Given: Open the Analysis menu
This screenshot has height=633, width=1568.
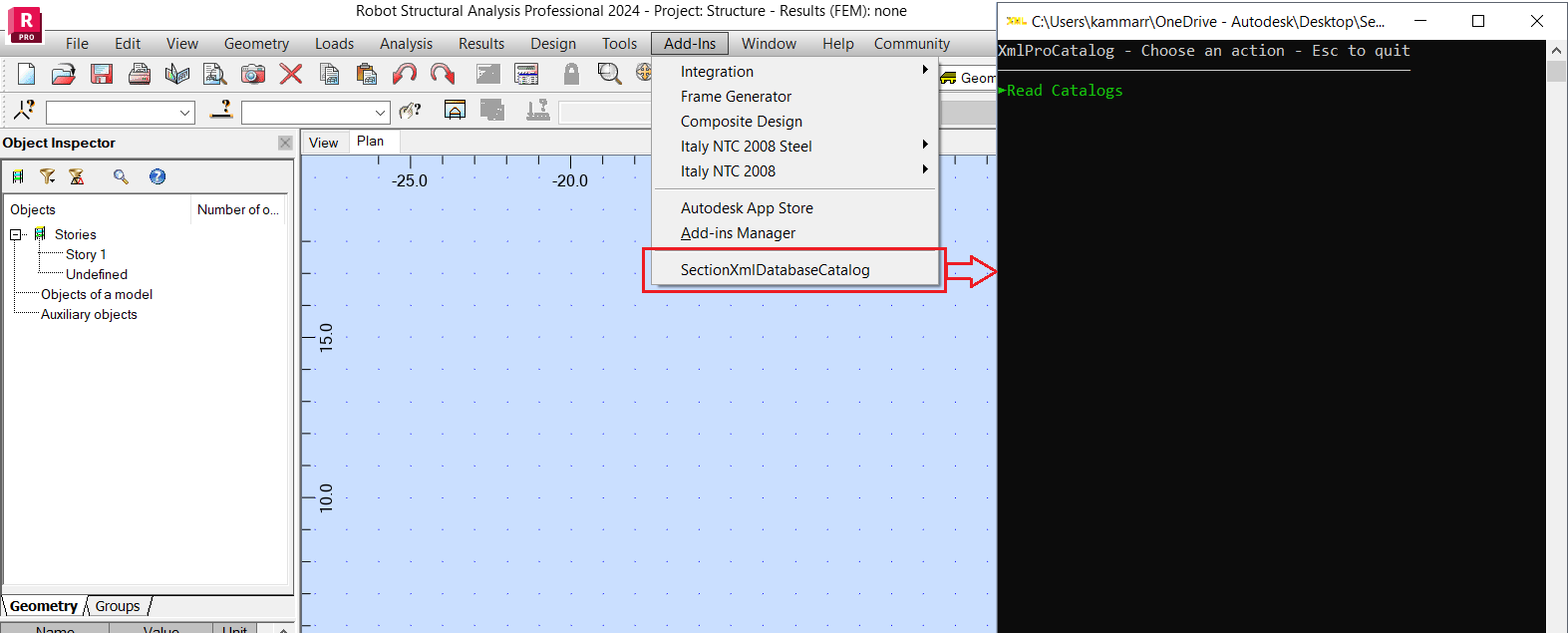Looking at the screenshot, I should pyautogui.click(x=406, y=44).
